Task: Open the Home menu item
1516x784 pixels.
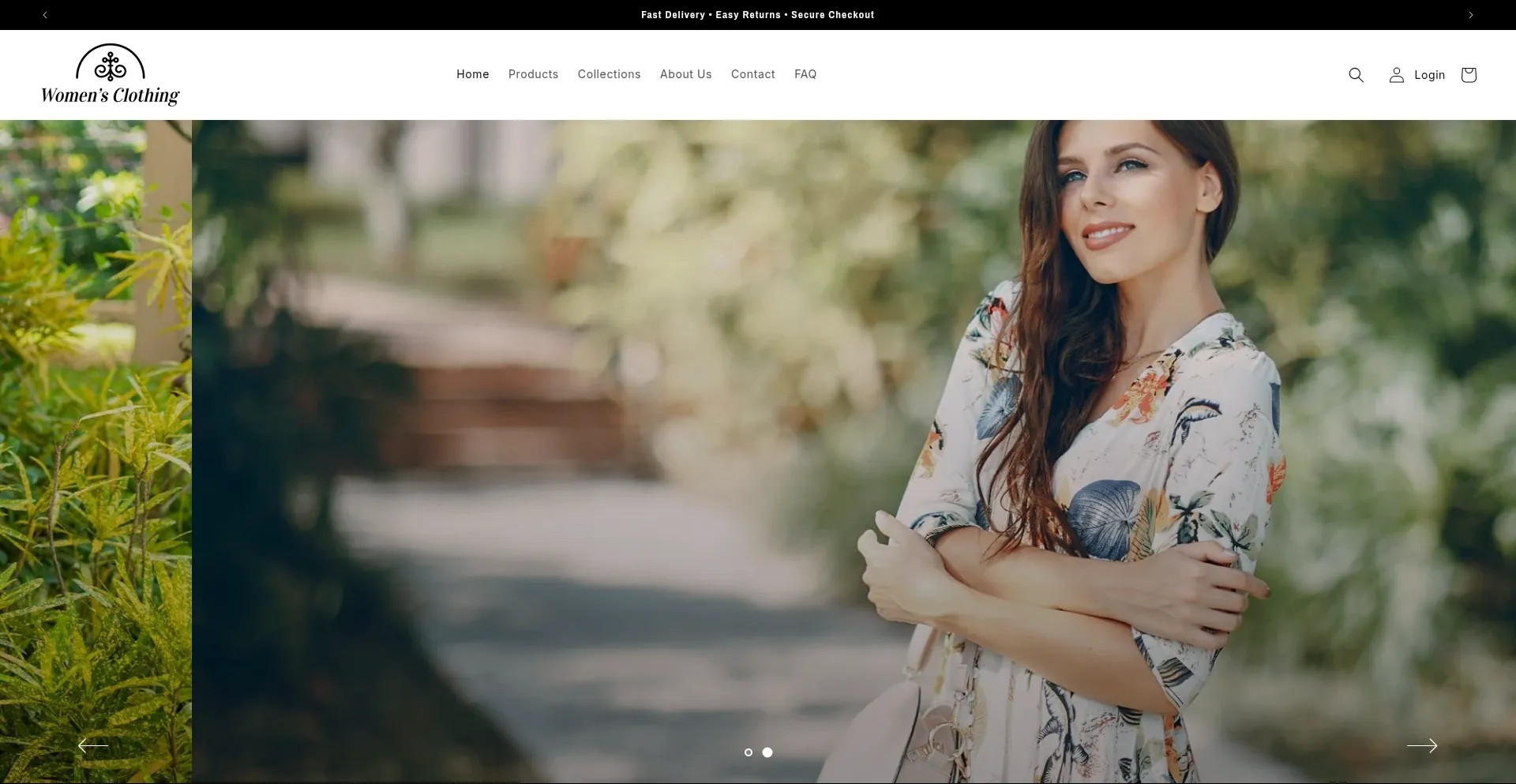Action: click(473, 74)
